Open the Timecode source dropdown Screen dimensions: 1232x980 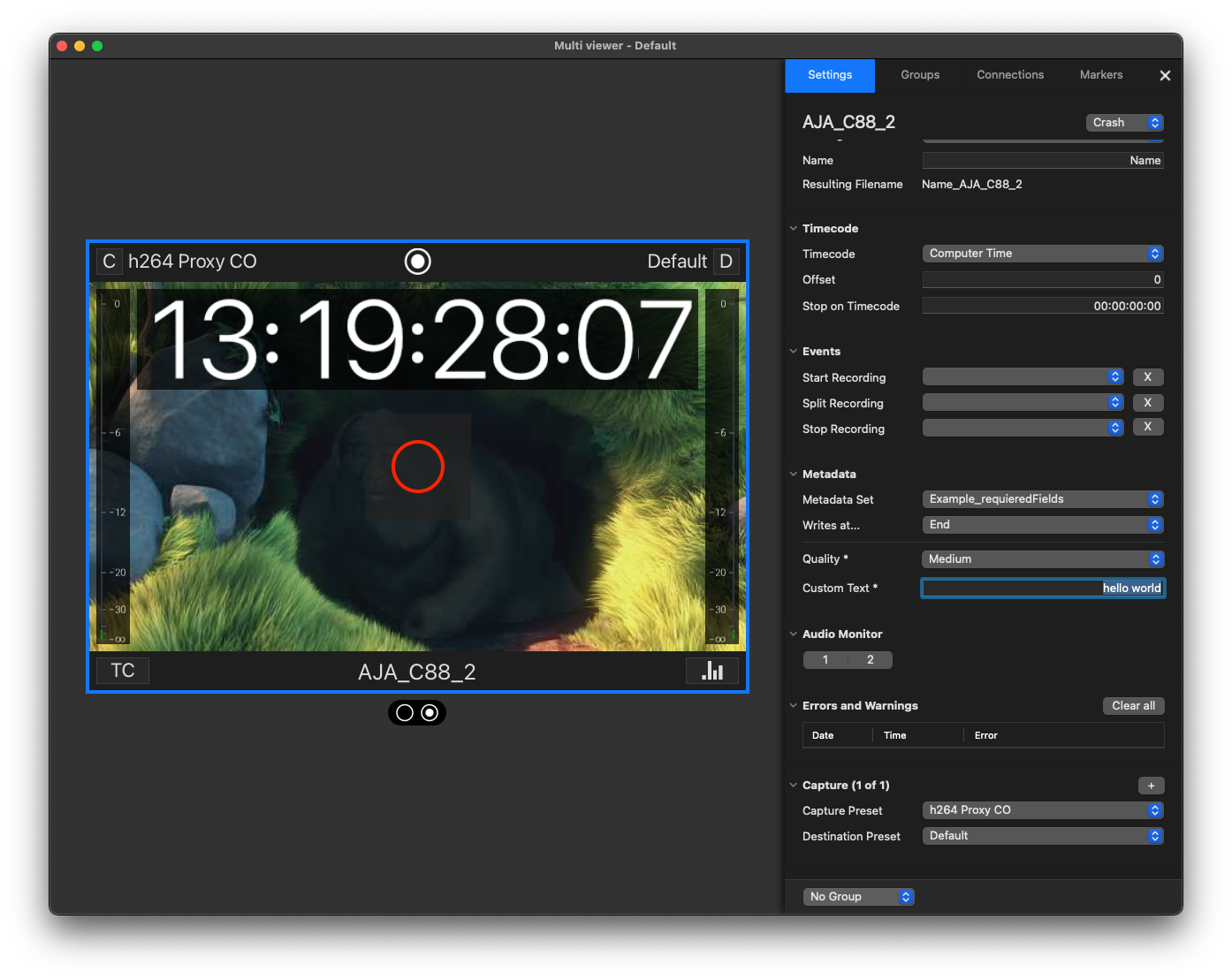pos(1043,254)
